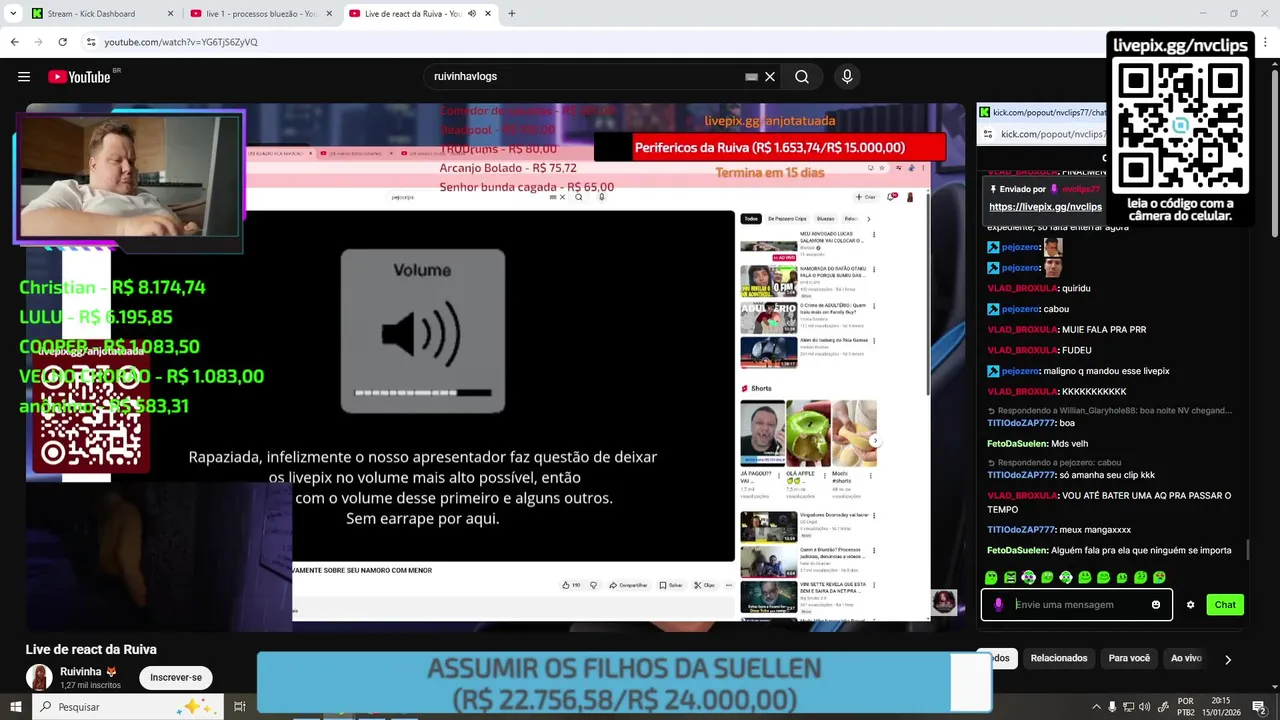This screenshot has height=720, width=1280.
Task: Insert the first green blob emote
Action: [991, 577]
